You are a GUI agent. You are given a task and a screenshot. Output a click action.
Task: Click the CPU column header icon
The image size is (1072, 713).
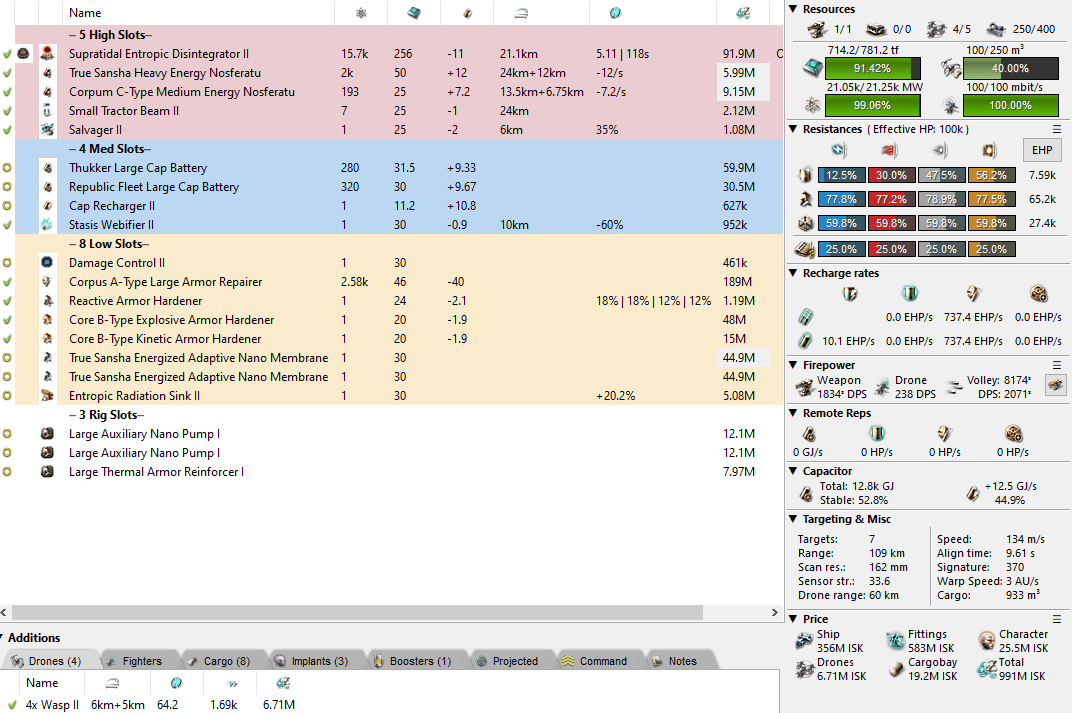coord(413,13)
